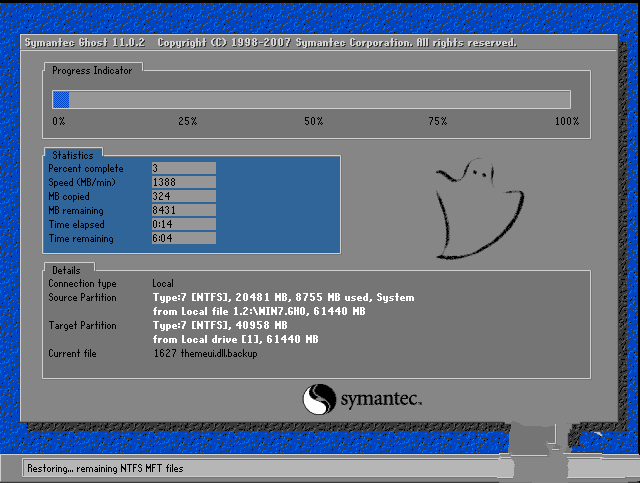Click the 50% mark under progress bar
This screenshot has height=483, width=640.
point(313,121)
